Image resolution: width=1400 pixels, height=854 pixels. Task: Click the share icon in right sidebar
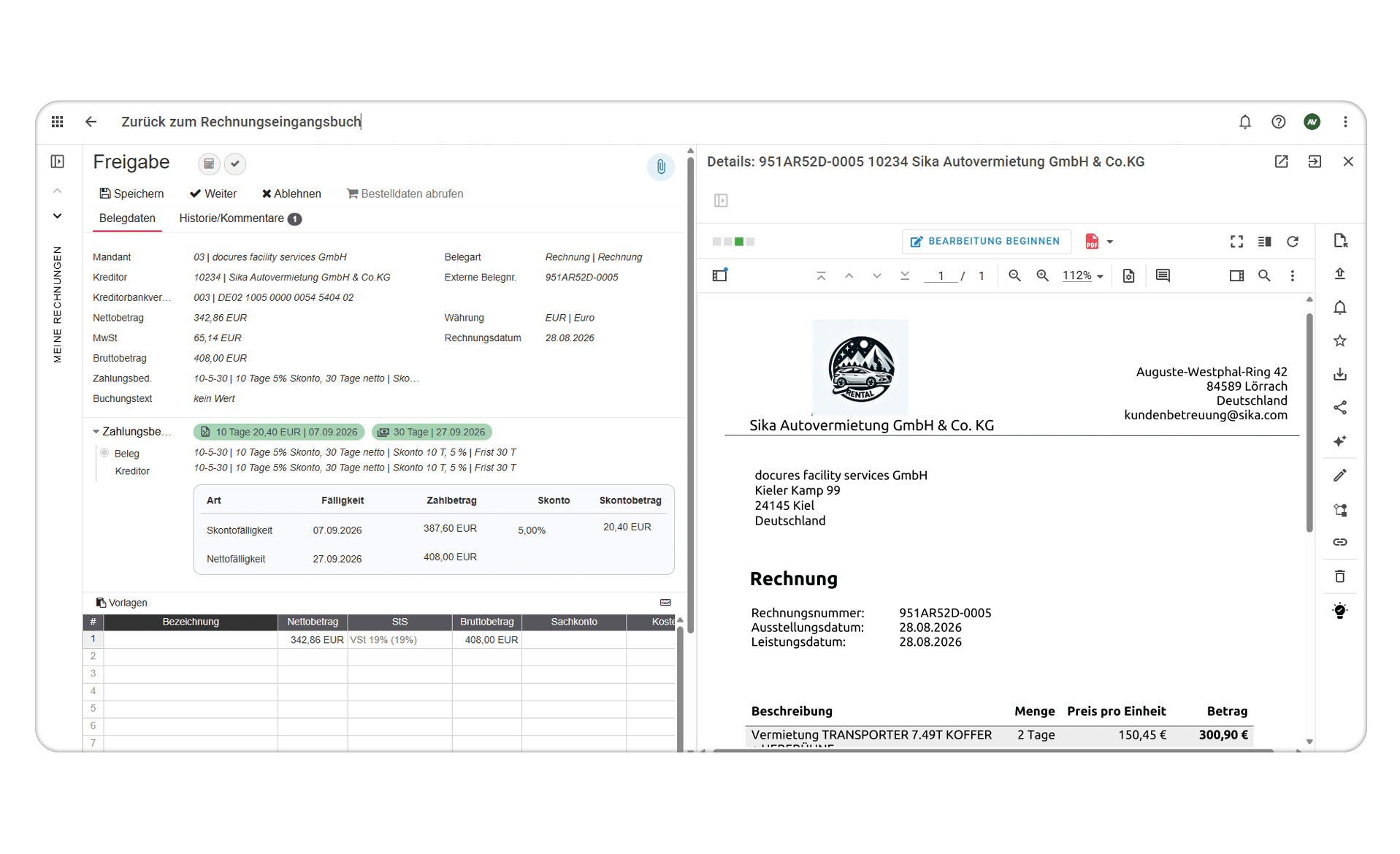tap(1340, 408)
